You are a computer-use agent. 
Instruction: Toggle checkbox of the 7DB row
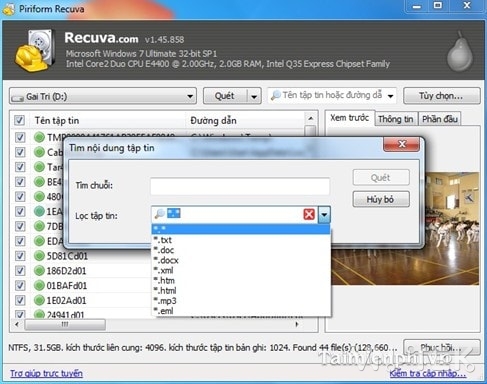point(20,226)
